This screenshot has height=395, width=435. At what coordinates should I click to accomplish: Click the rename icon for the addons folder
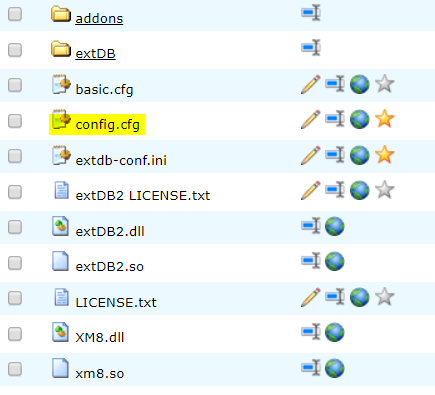coord(311,13)
